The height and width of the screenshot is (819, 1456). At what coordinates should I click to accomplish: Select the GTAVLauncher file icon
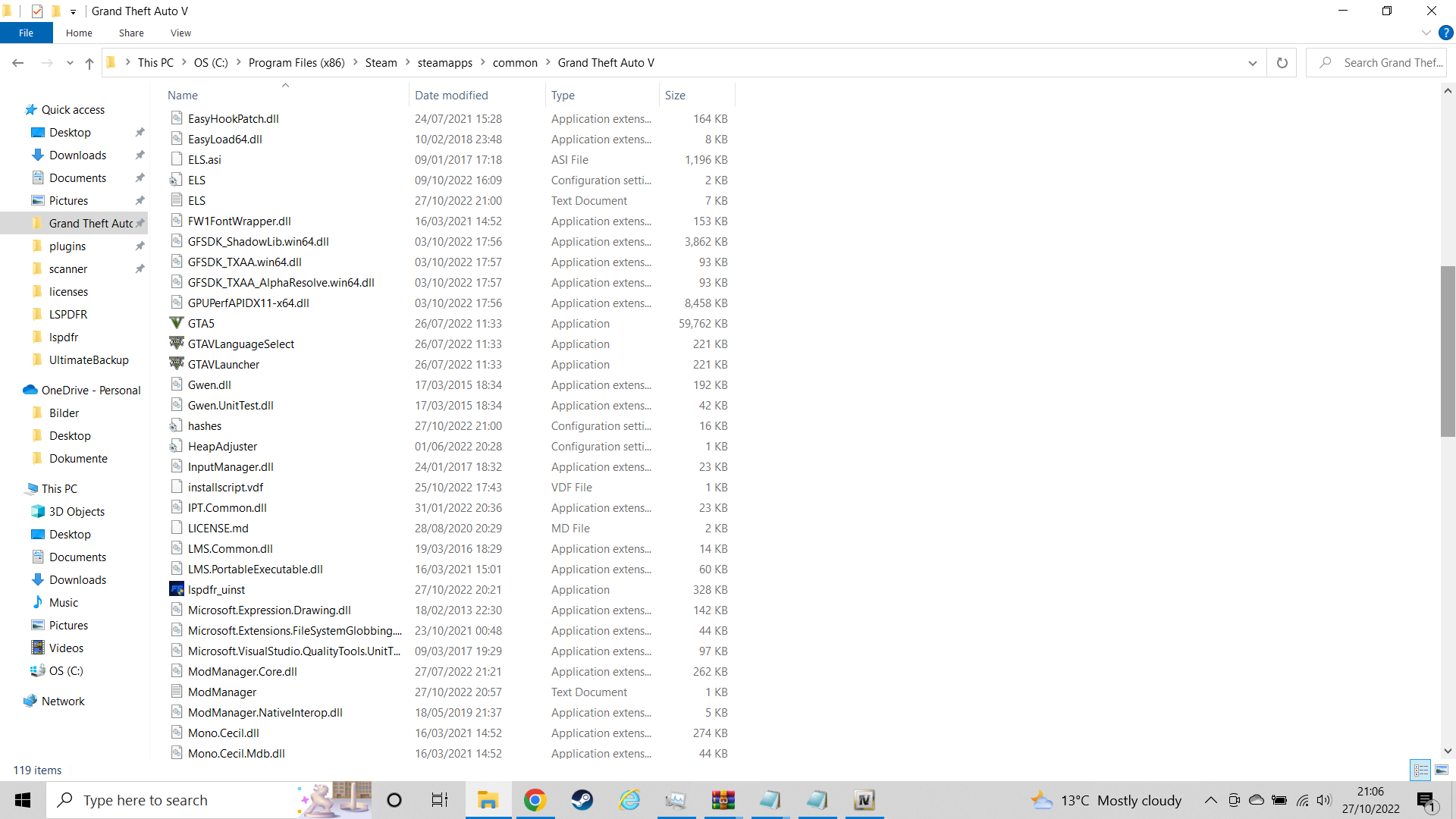(177, 364)
